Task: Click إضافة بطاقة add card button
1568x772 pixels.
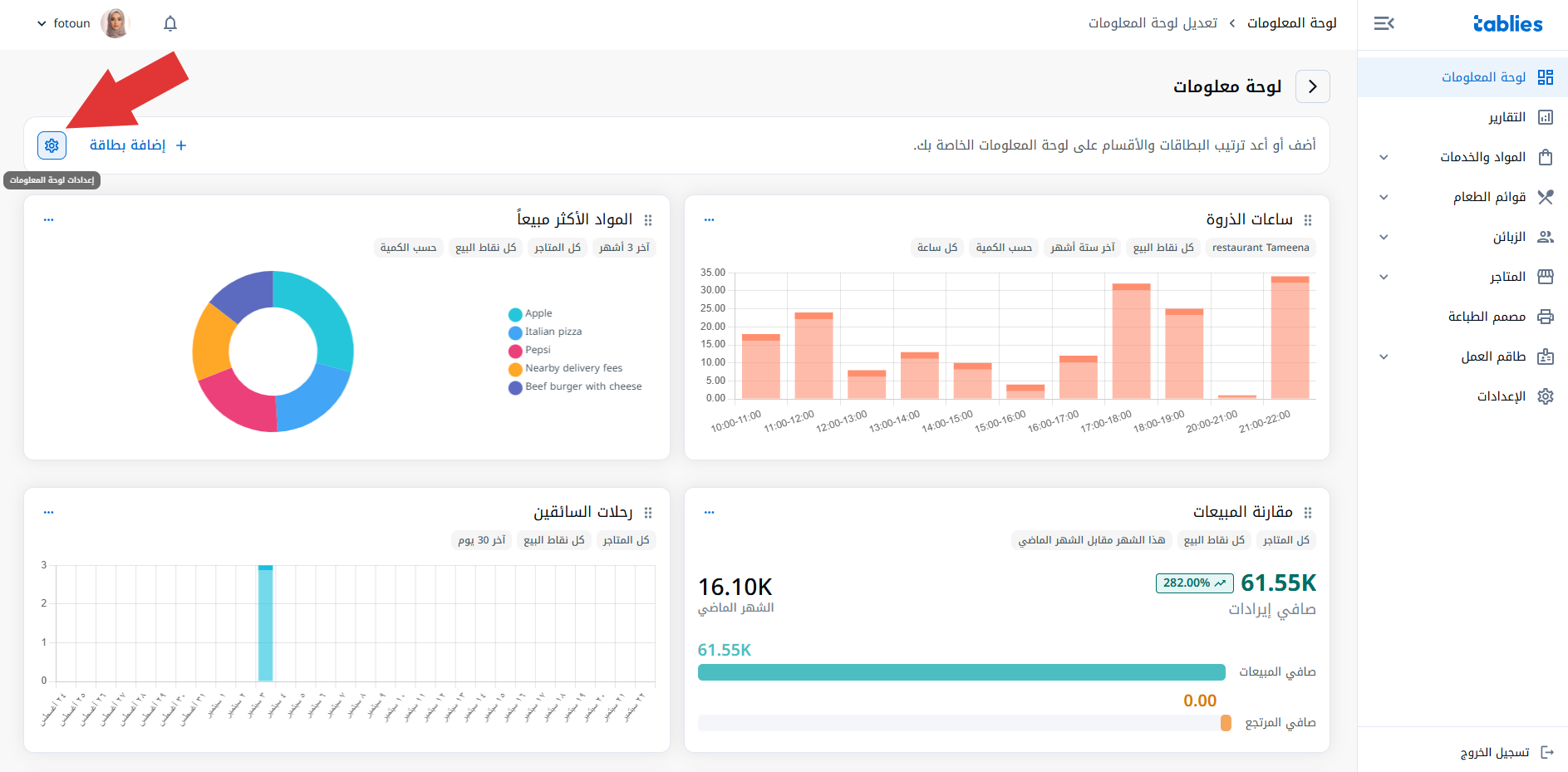Action: click(x=138, y=145)
